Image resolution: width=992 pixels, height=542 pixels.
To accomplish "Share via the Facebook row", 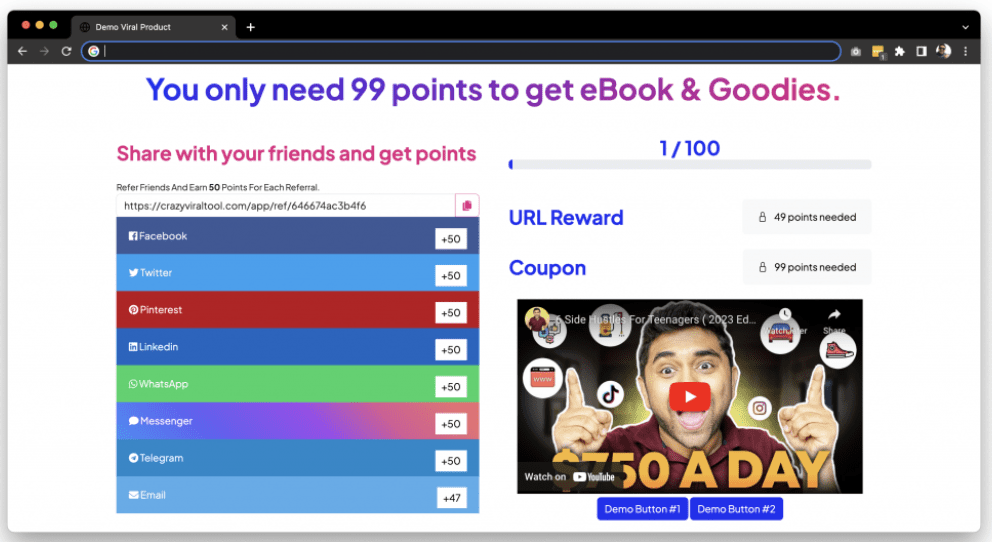I will coord(297,236).
